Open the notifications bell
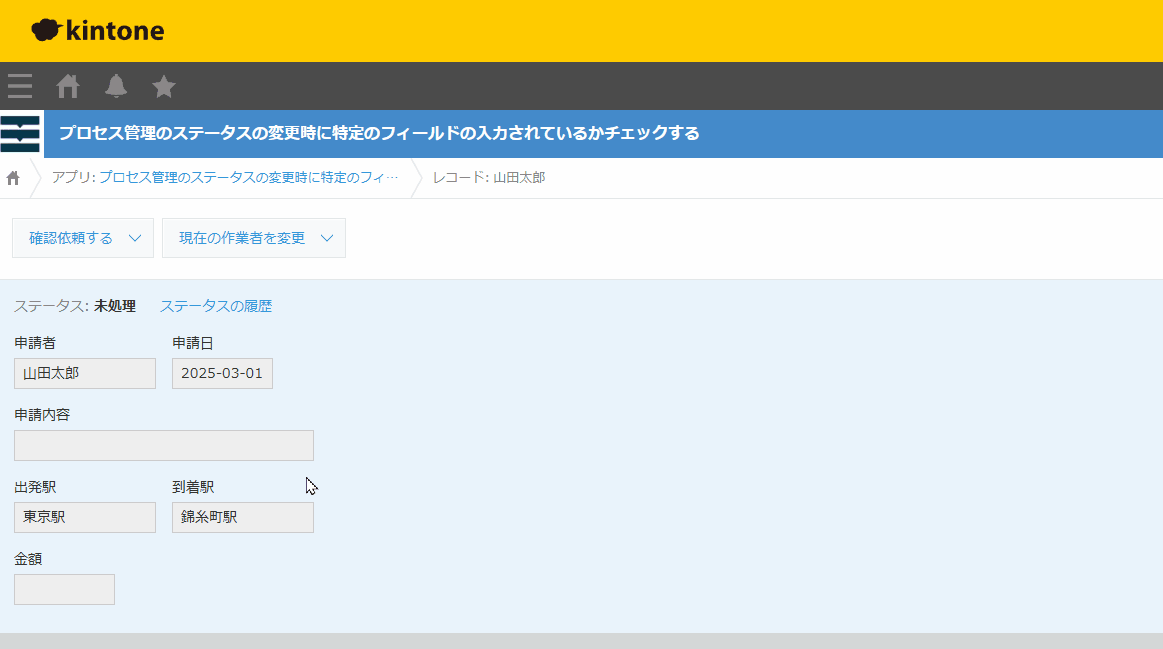 pos(116,87)
